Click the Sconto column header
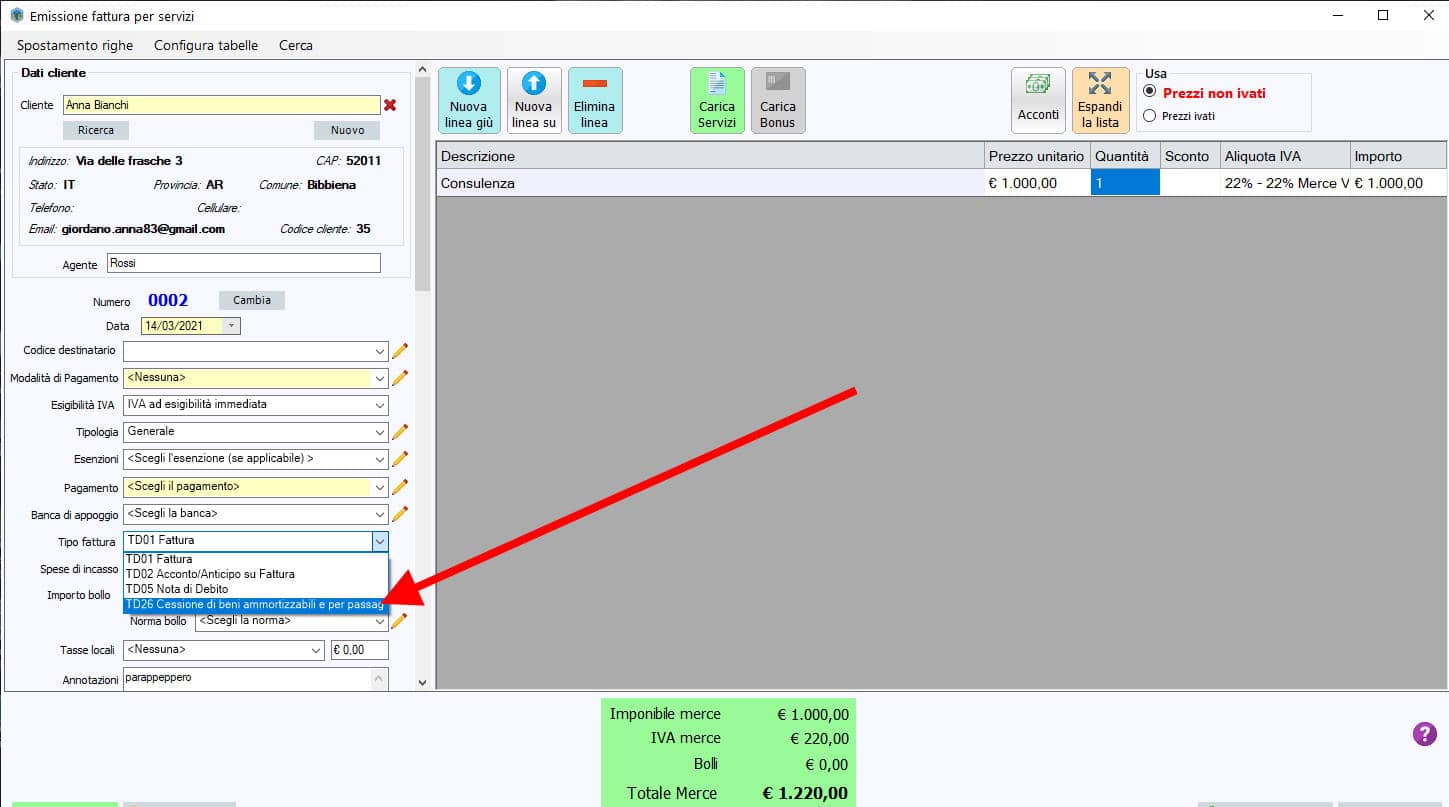This screenshot has width=1449, height=807. pos(1190,156)
